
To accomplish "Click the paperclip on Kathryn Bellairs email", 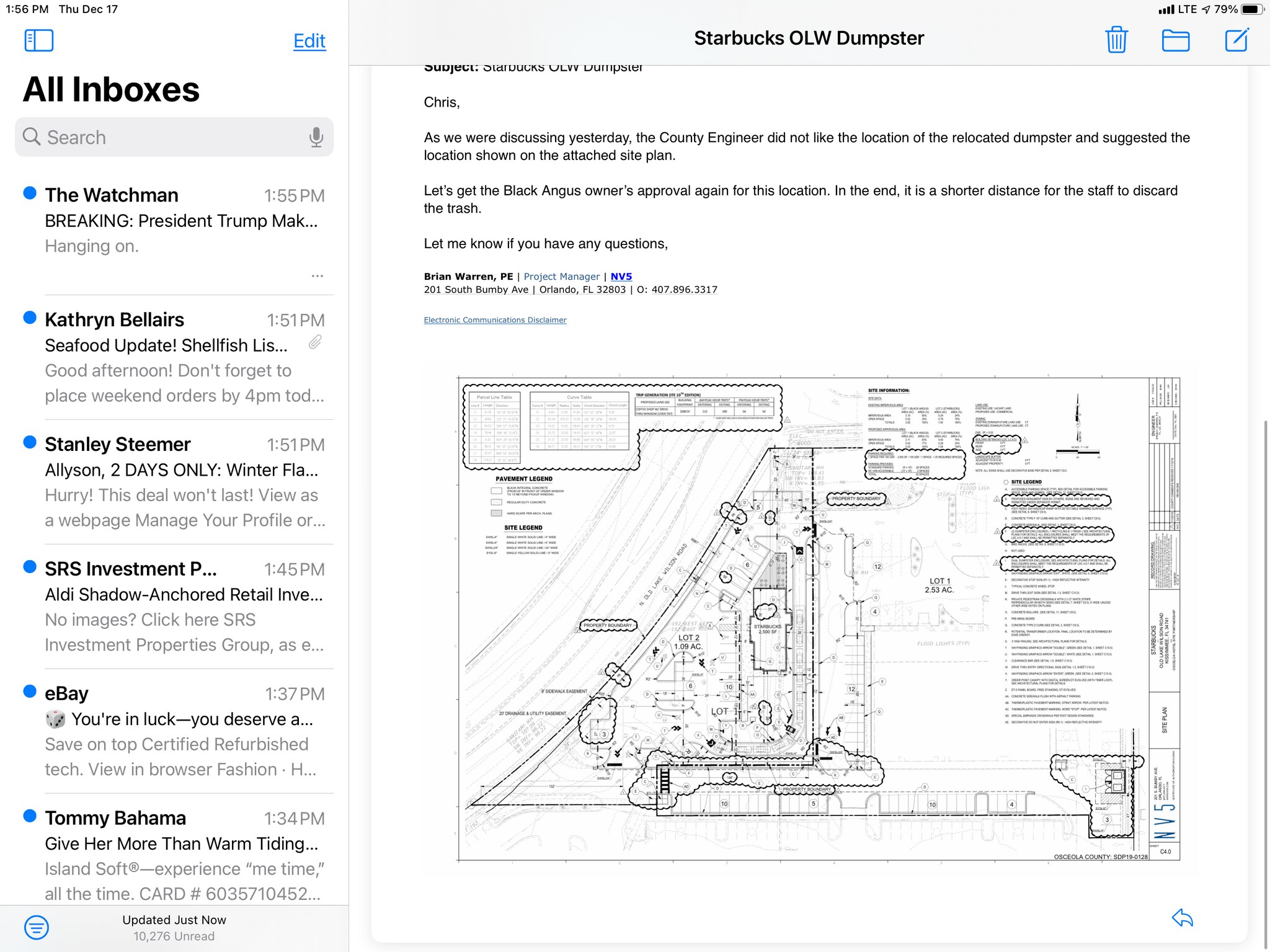I will (316, 342).
